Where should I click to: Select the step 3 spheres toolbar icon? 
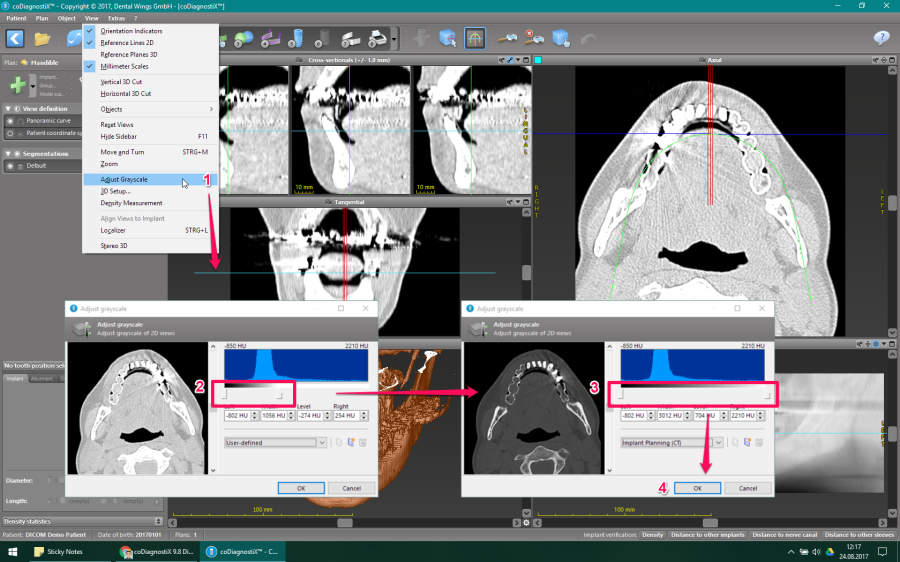[x=243, y=39]
